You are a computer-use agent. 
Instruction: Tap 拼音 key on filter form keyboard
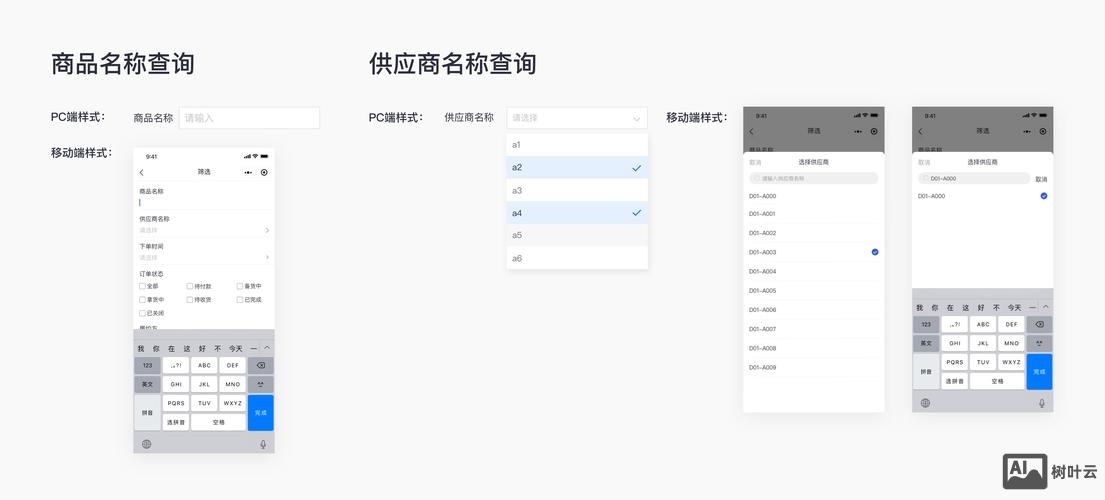click(147, 413)
